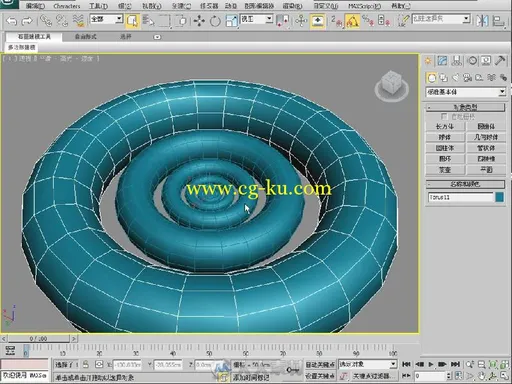Activate the Select and Scale tool
This screenshot has height=384, width=512.
231,21
